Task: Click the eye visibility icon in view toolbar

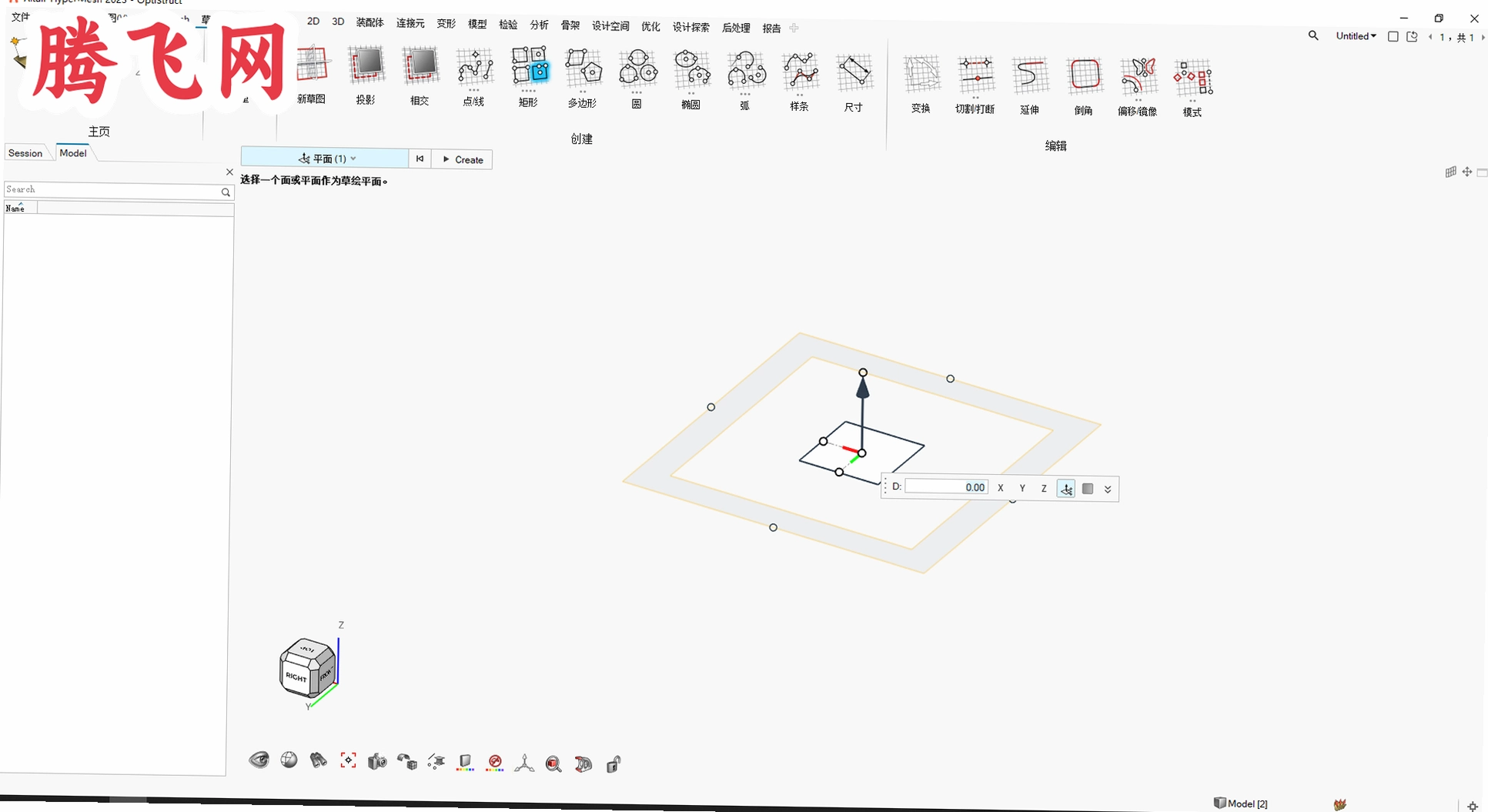Action: tap(259, 760)
